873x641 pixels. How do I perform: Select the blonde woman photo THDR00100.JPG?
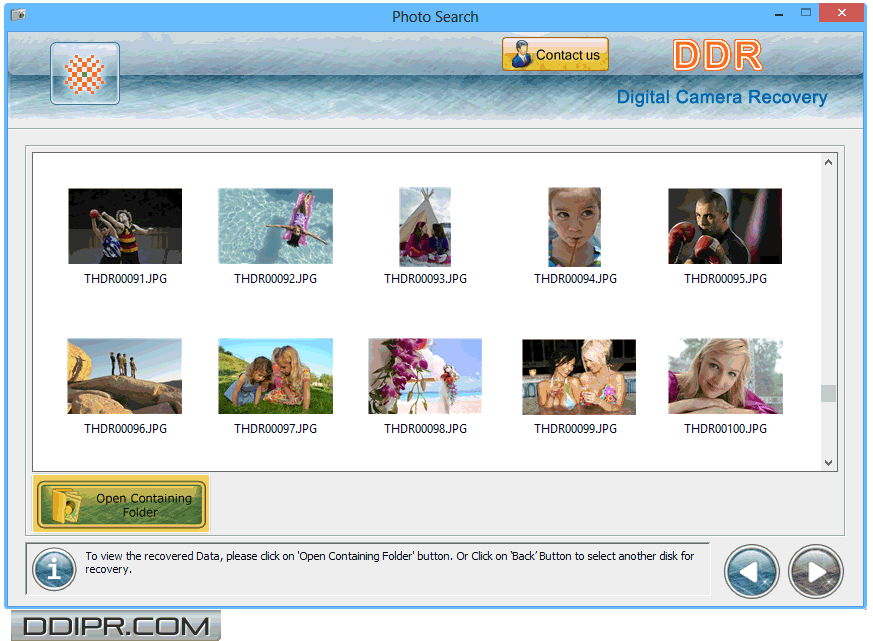725,376
